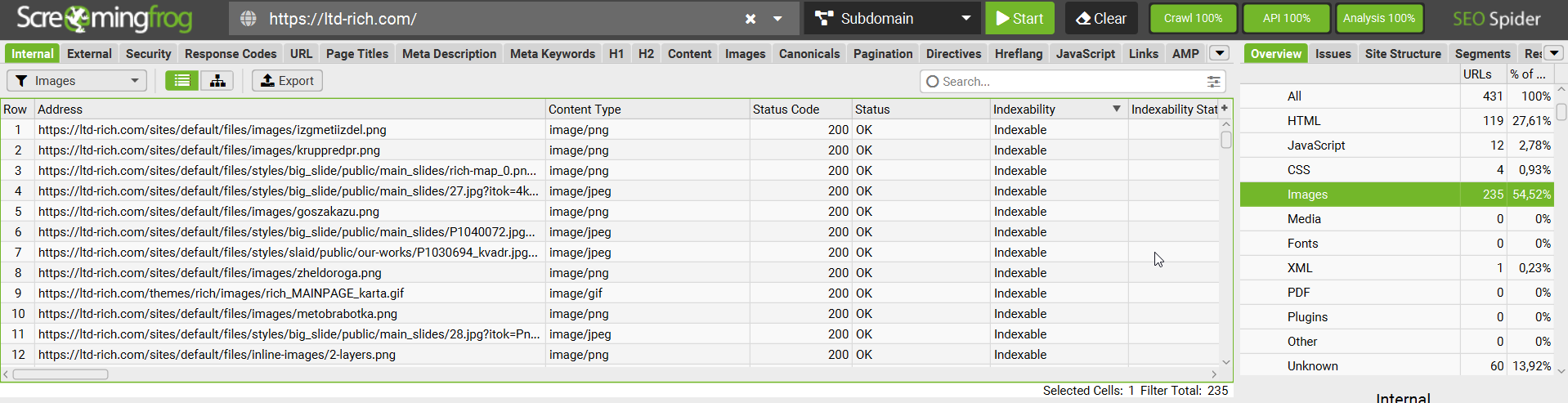Click the Crawl 100% progress bar
The width and height of the screenshot is (1568, 403).
point(1194,18)
